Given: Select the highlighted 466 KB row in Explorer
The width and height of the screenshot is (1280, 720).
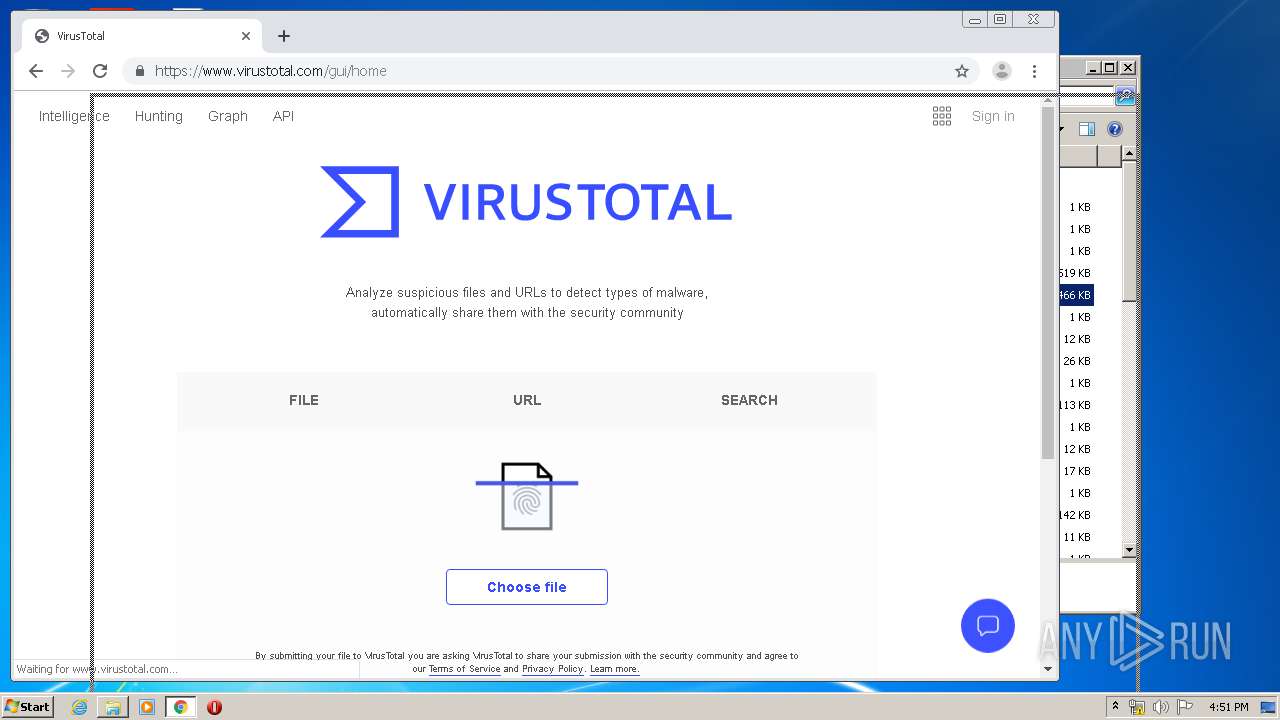Looking at the screenshot, I should pyautogui.click(x=1077, y=295).
